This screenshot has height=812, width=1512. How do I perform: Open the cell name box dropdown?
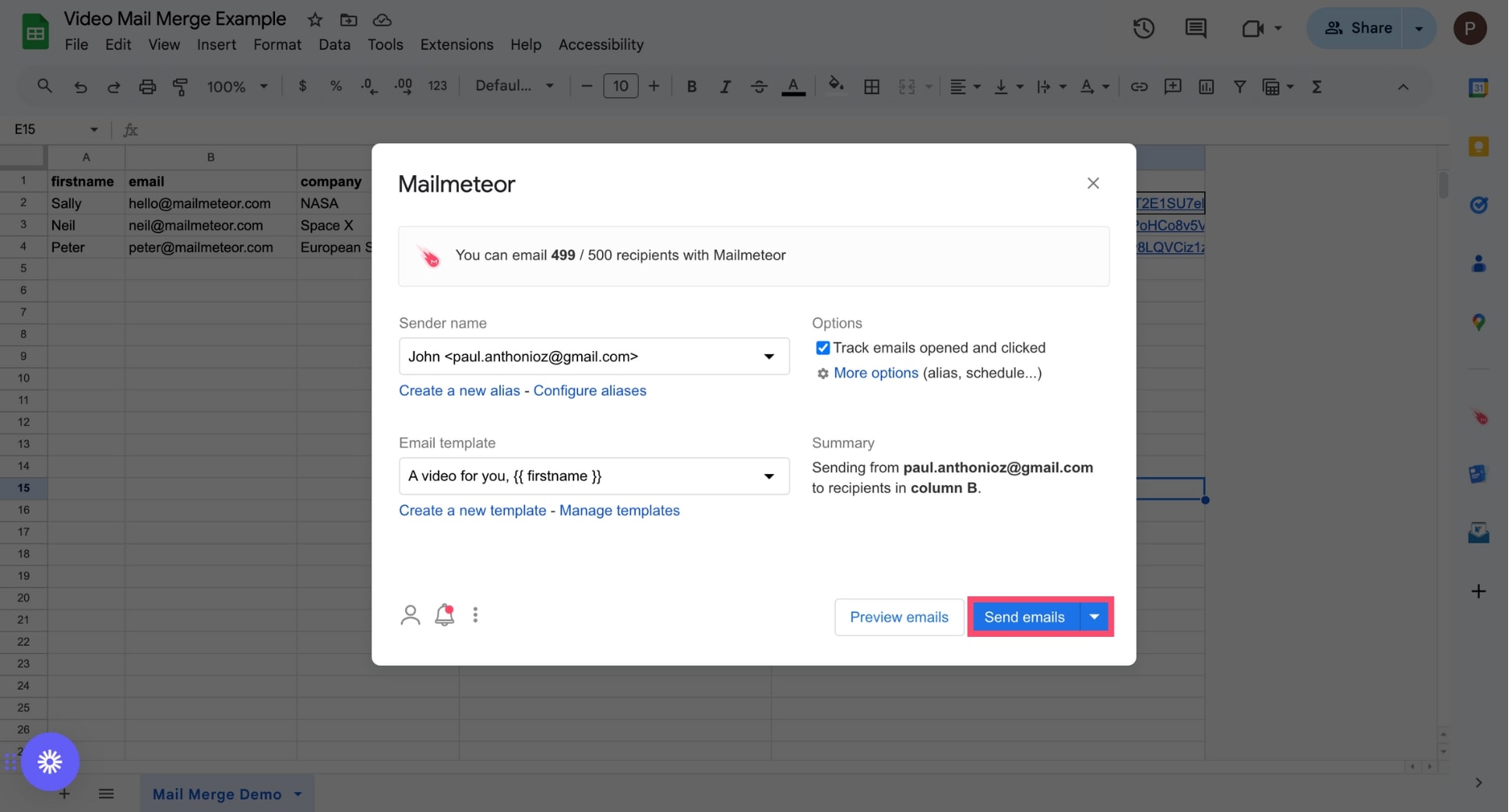pos(93,129)
